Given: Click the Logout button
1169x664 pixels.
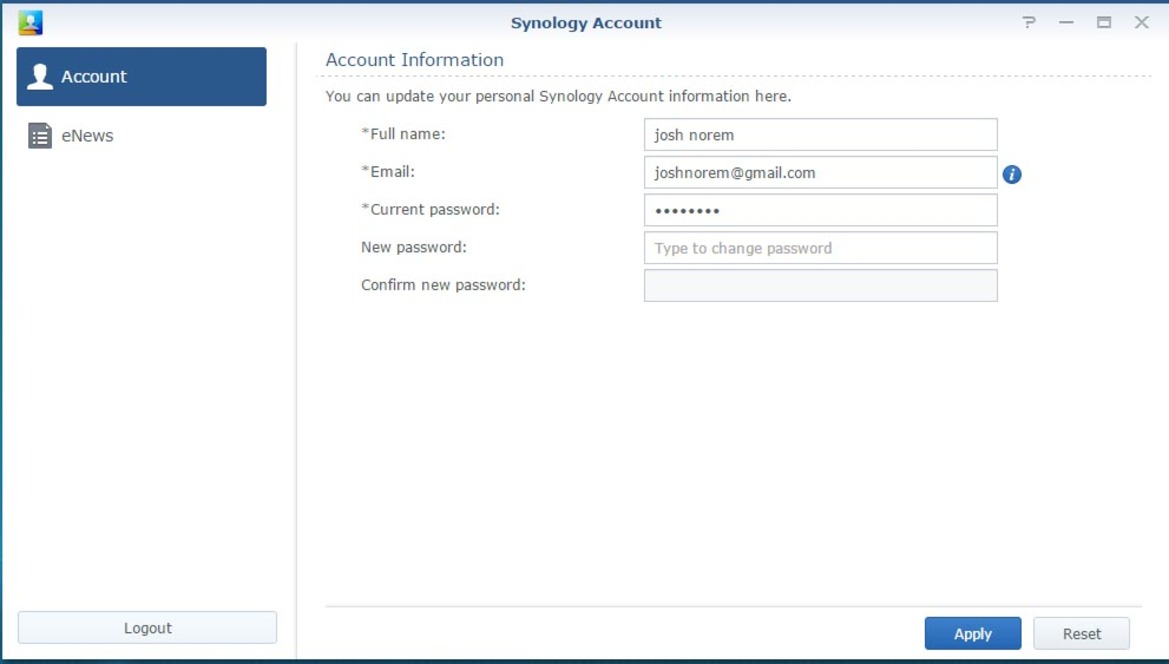Looking at the screenshot, I should tap(148, 627).
